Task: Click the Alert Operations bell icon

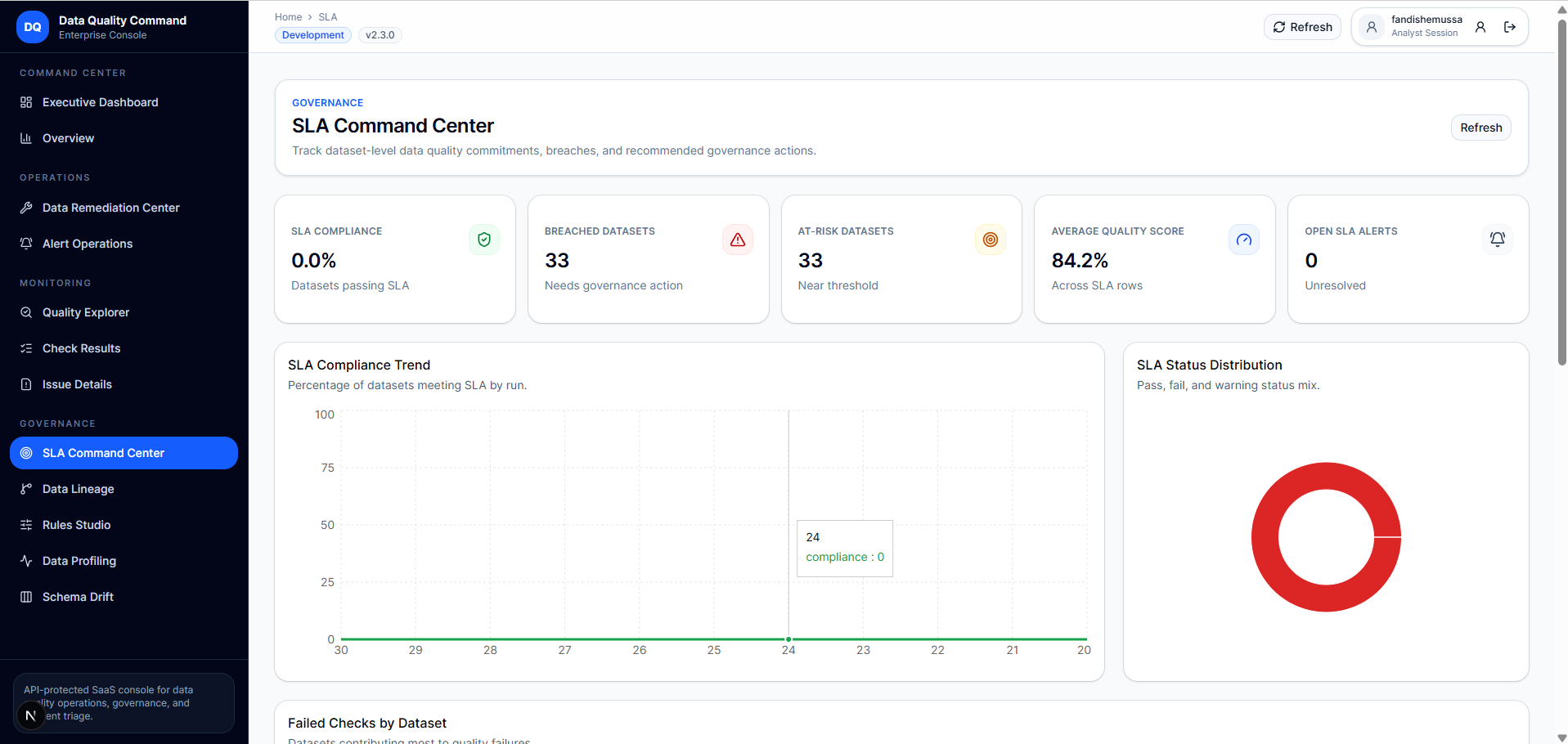Action: coord(26,244)
